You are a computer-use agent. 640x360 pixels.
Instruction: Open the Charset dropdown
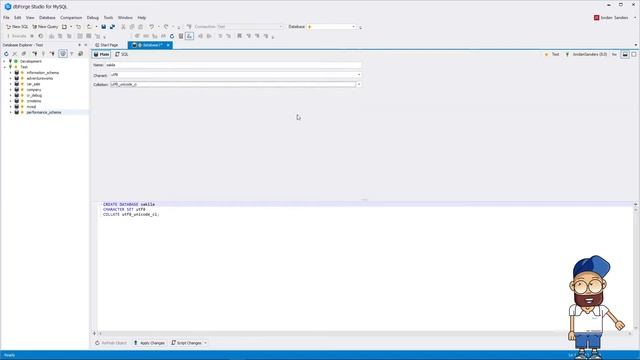coord(359,75)
